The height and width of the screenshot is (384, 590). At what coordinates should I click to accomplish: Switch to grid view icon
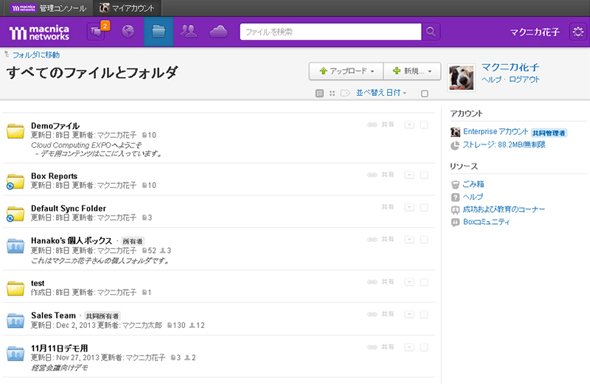click(x=332, y=93)
